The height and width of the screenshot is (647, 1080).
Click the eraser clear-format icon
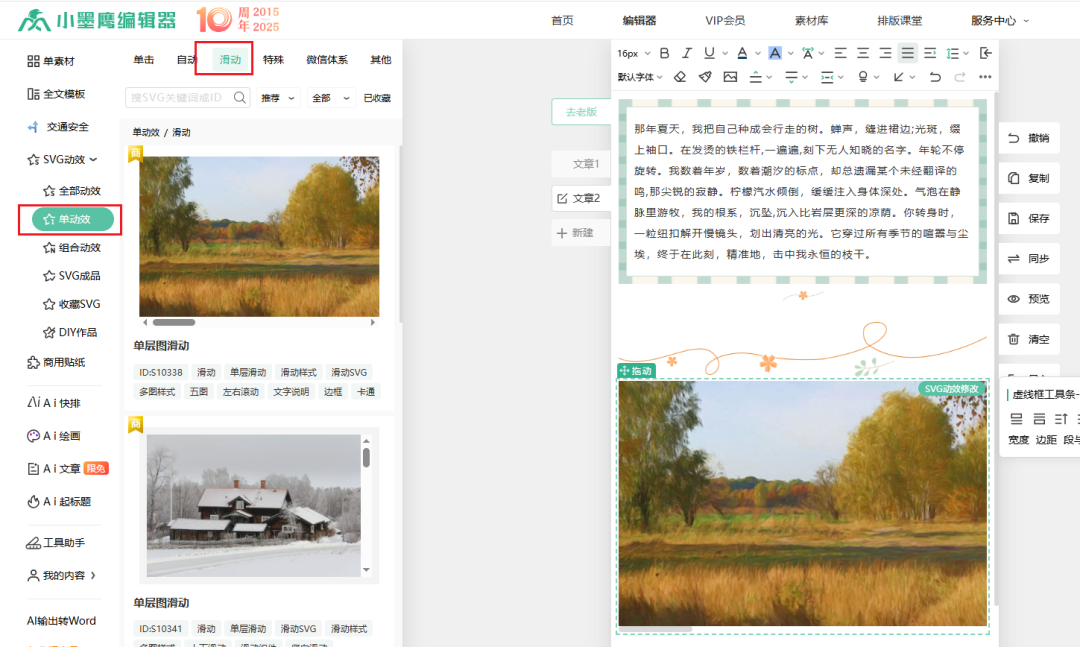point(680,76)
